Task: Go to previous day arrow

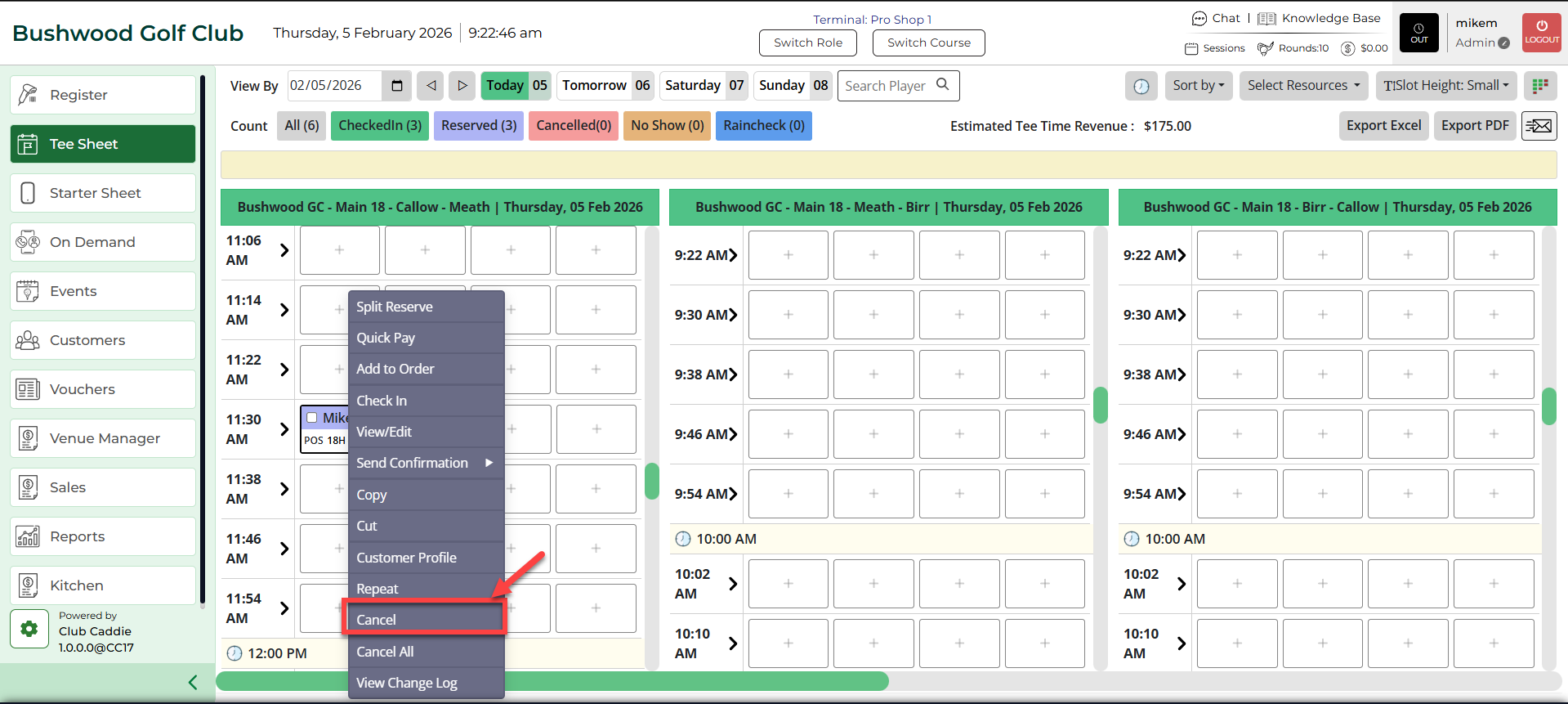Action: point(431,86)
